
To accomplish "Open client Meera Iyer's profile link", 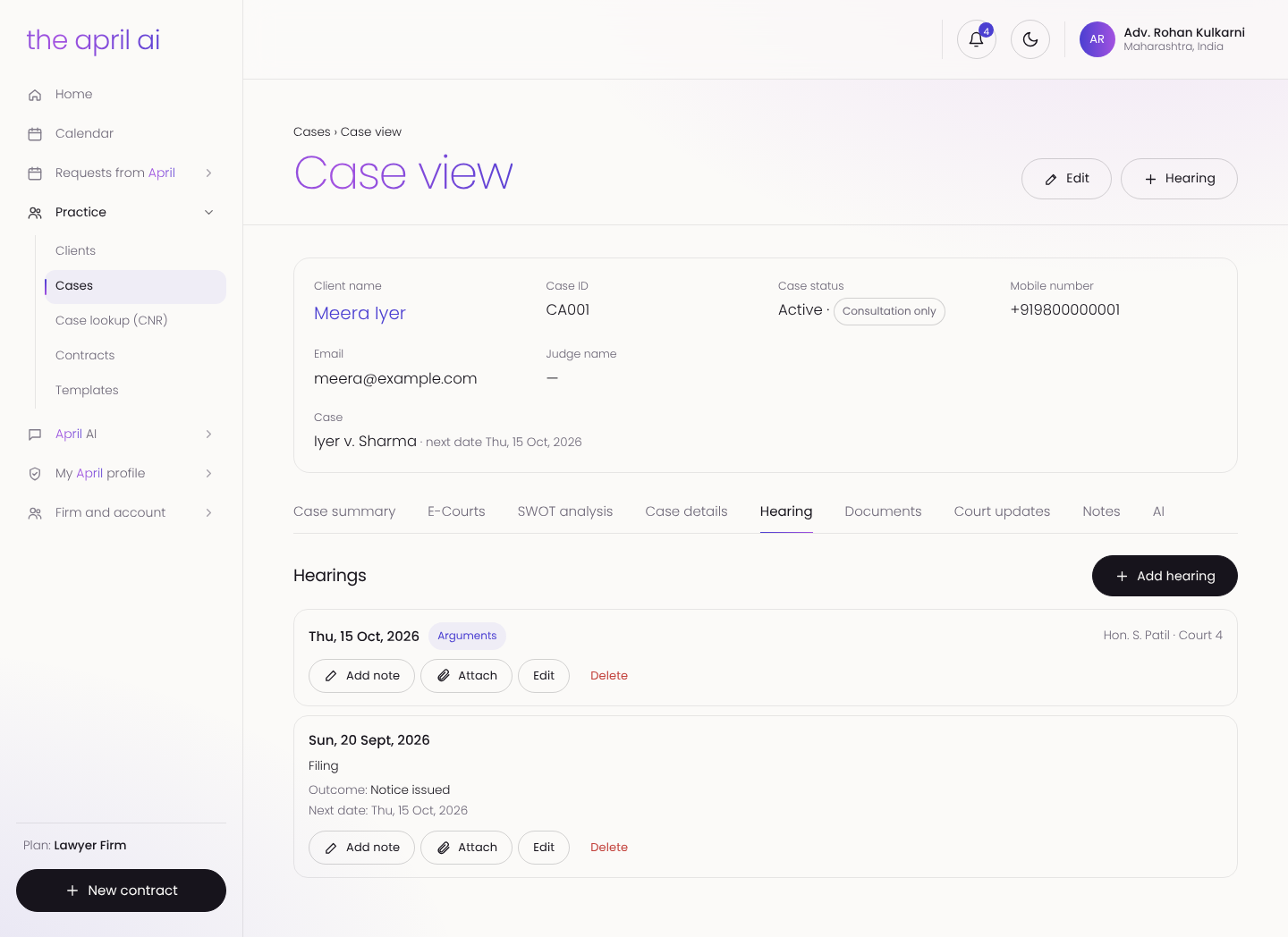I will pos(360,313).
